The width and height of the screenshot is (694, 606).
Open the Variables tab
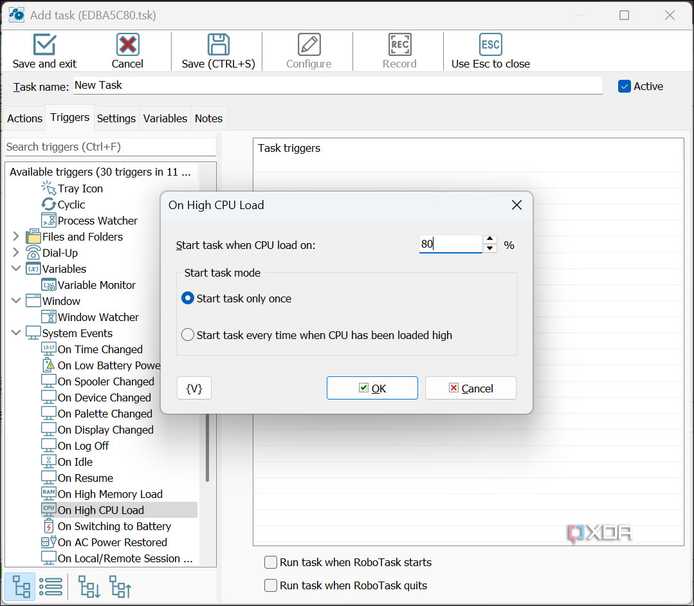point(165,118)
